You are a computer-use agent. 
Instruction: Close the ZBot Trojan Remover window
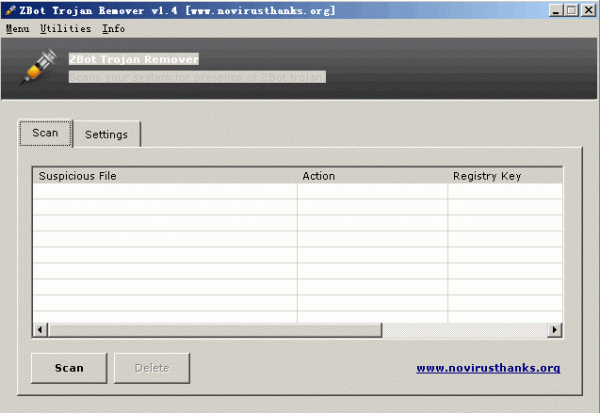point(589,10)
